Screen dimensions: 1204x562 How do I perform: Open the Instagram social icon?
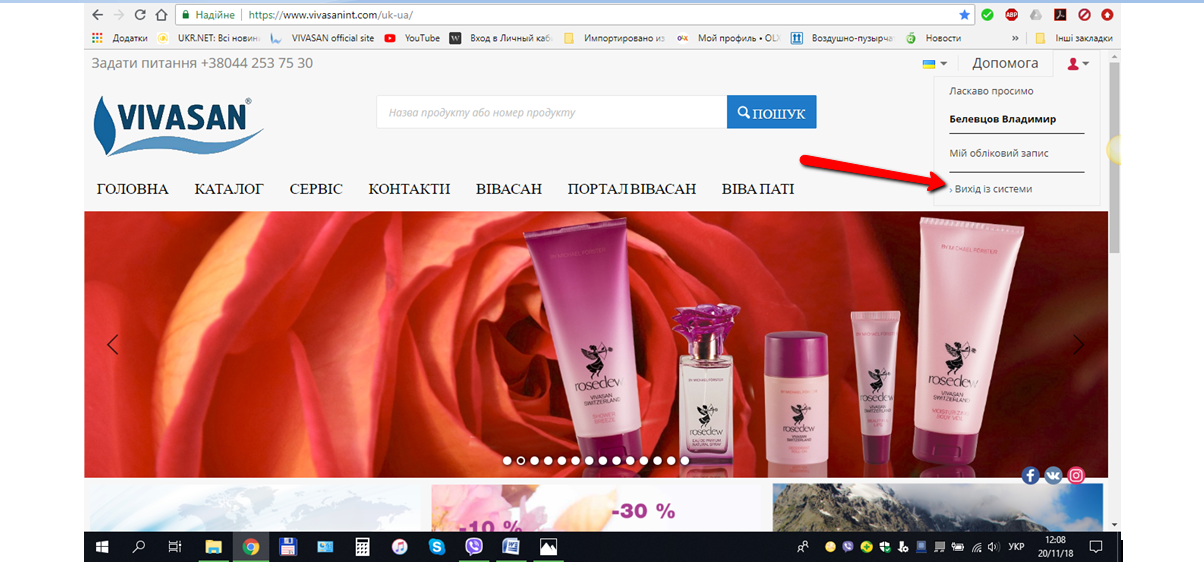pyautogui.click(x=1077, y=476)
